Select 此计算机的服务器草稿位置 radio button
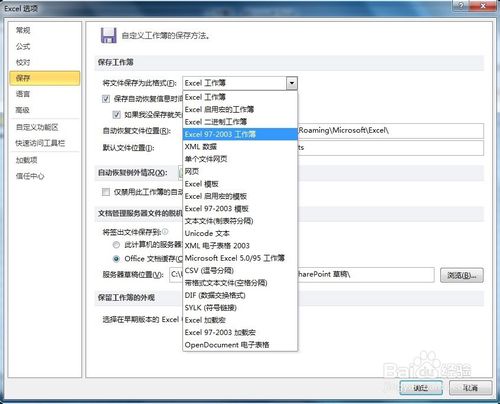This screenshot has width=500, height=404. (116, 245)
